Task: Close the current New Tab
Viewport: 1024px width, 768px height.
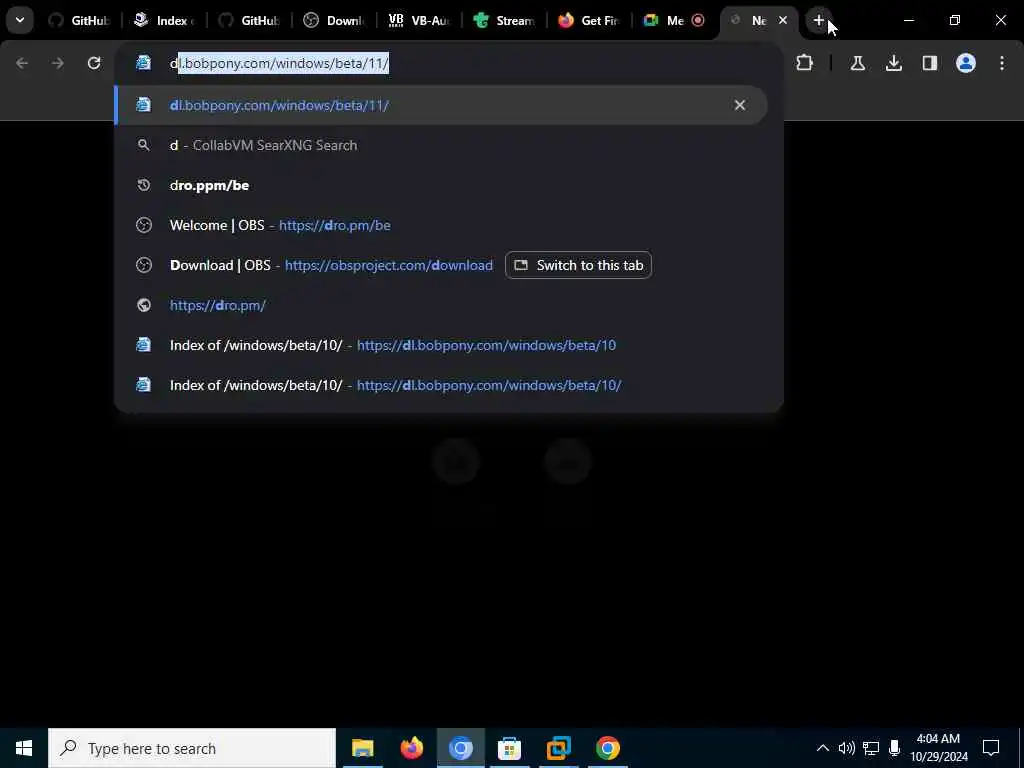Action: pos(783,20)
